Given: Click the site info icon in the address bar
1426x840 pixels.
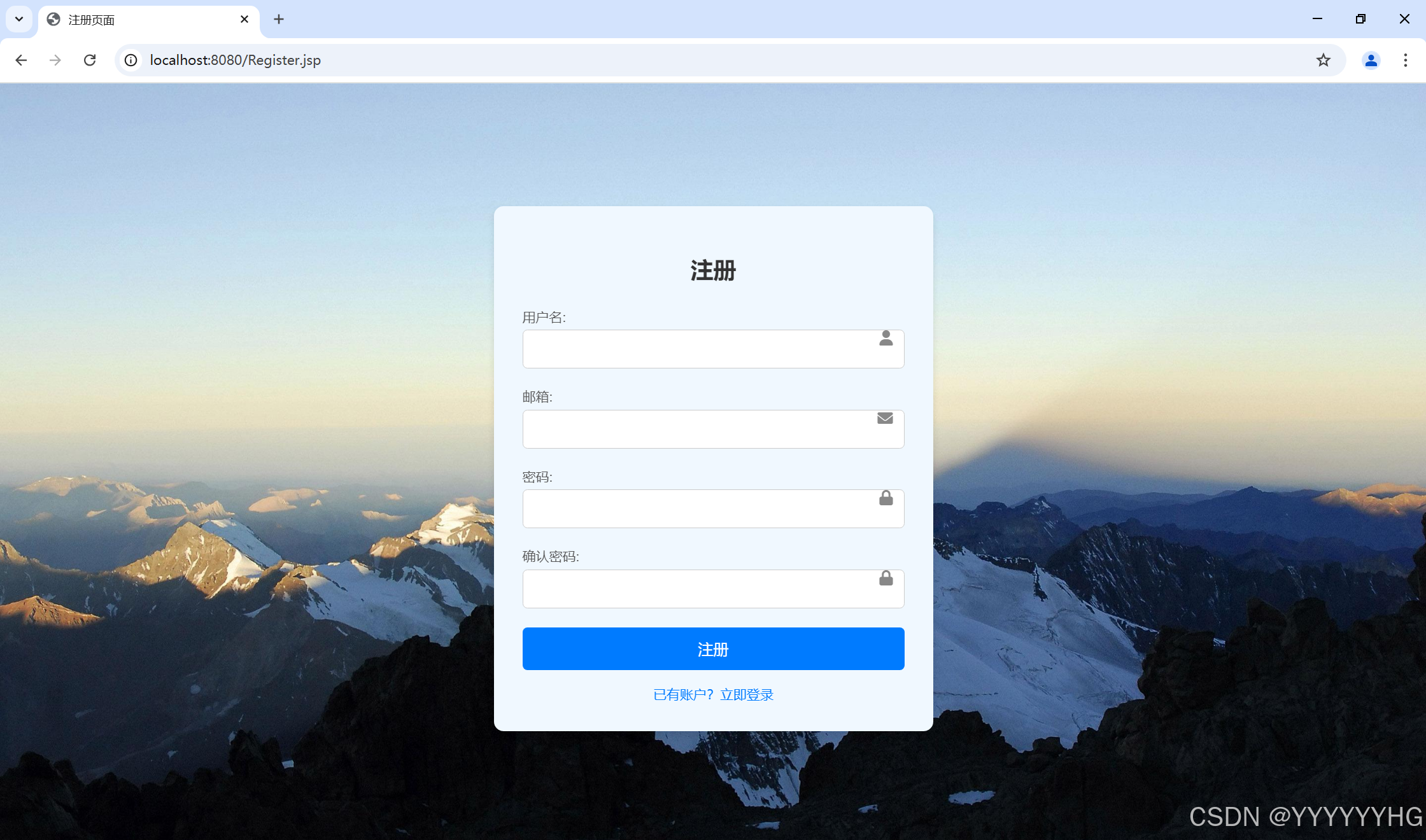Looking at the screenshot, I should [131, 60].
